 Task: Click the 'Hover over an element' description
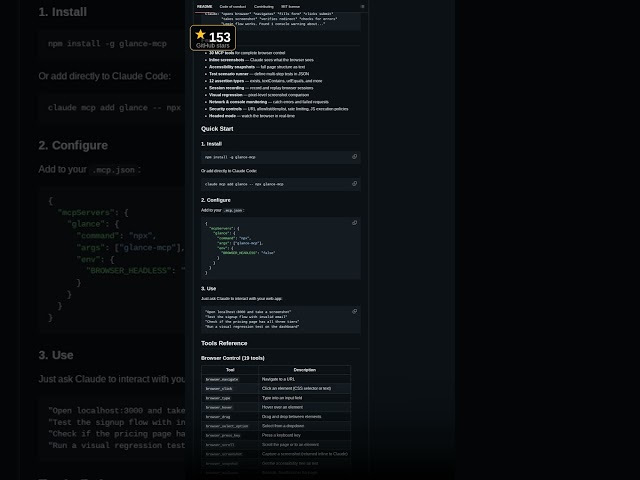point(282,407)
